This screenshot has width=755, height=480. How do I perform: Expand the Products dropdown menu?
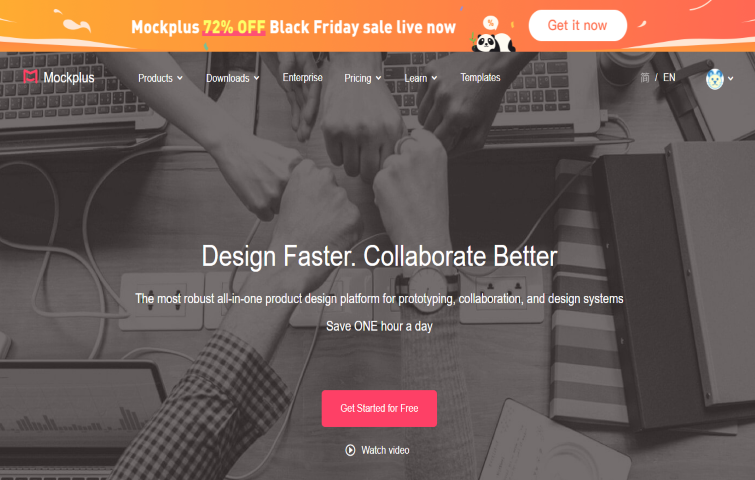160,78
